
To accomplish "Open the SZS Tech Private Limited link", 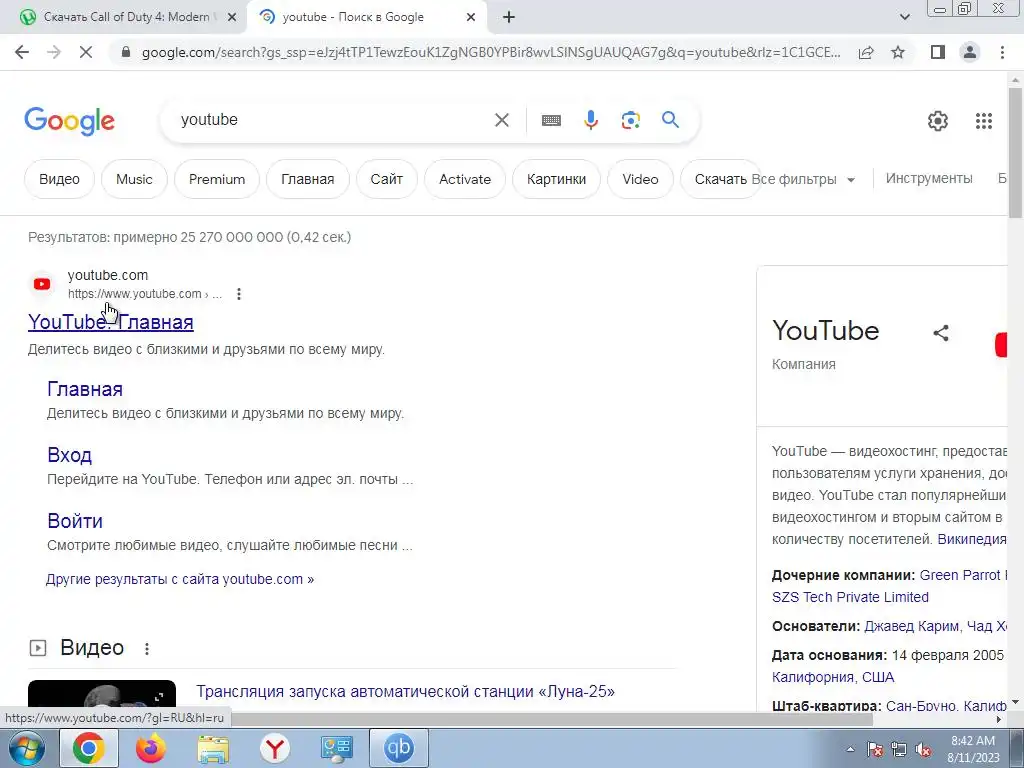I will coord(850,597).
